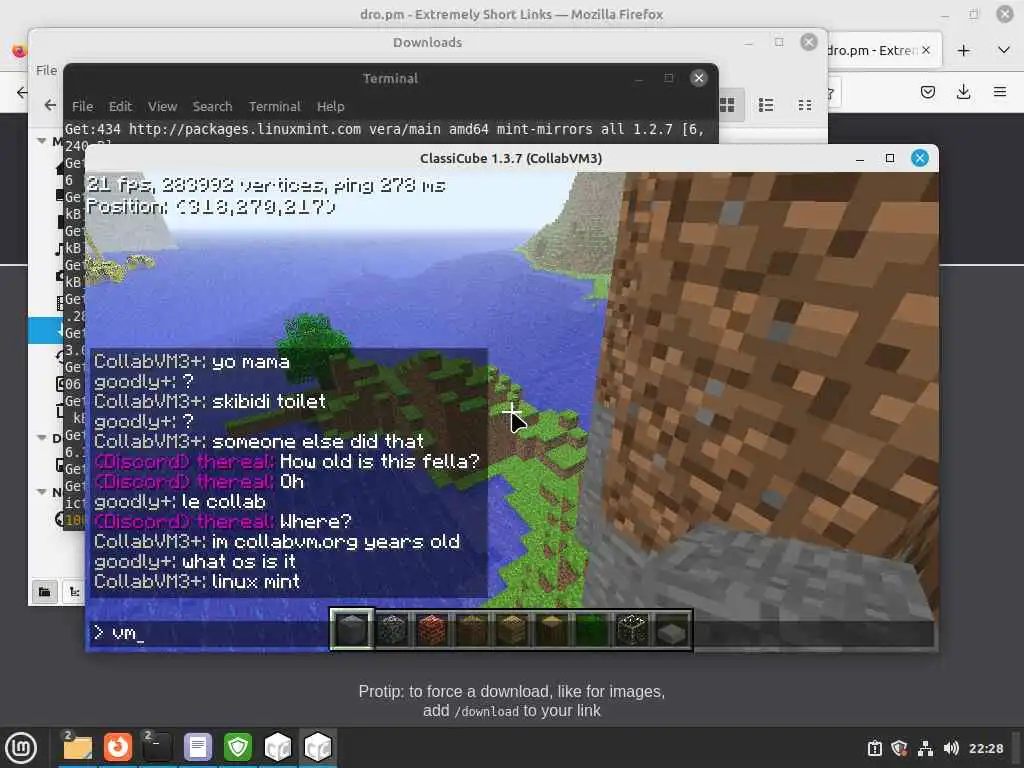Open the Terminal's Edit menu

click(120, 106)
